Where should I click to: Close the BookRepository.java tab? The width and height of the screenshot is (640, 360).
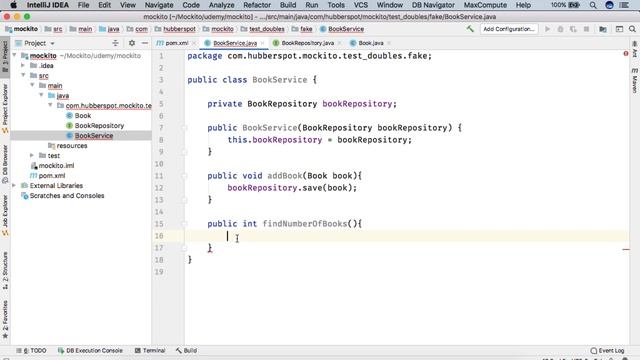340,43
